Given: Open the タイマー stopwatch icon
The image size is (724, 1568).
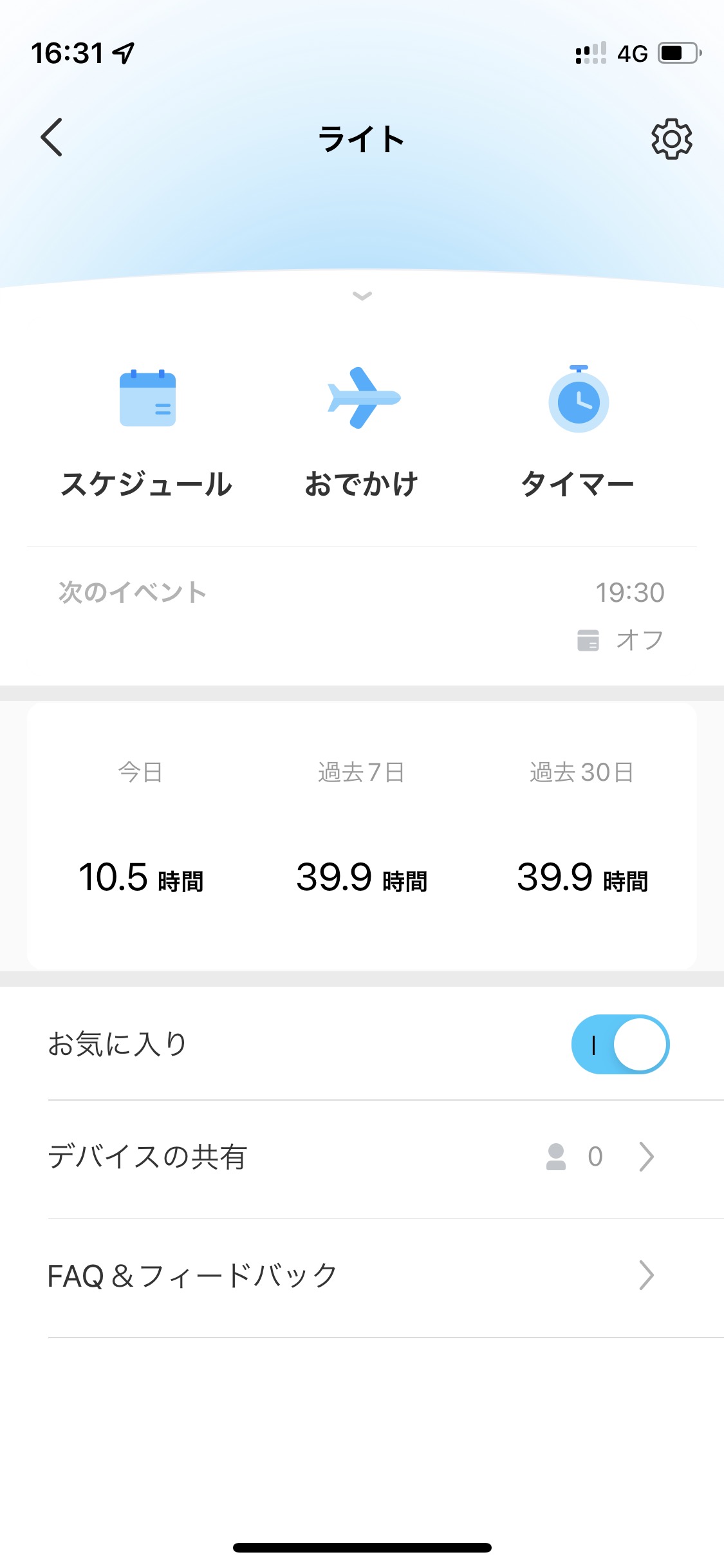Looking at the screenshot, I should coord(578,400).
